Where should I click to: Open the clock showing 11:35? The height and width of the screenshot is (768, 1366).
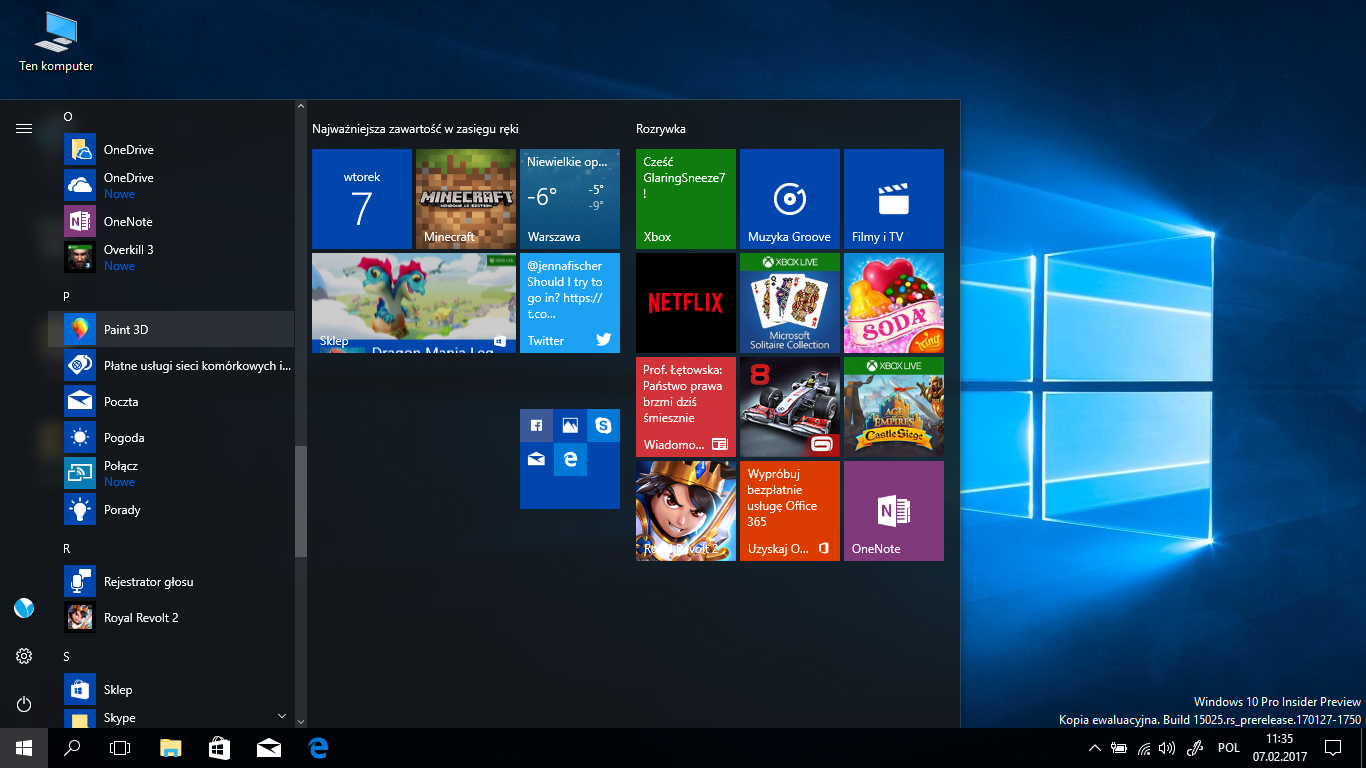1280,748
